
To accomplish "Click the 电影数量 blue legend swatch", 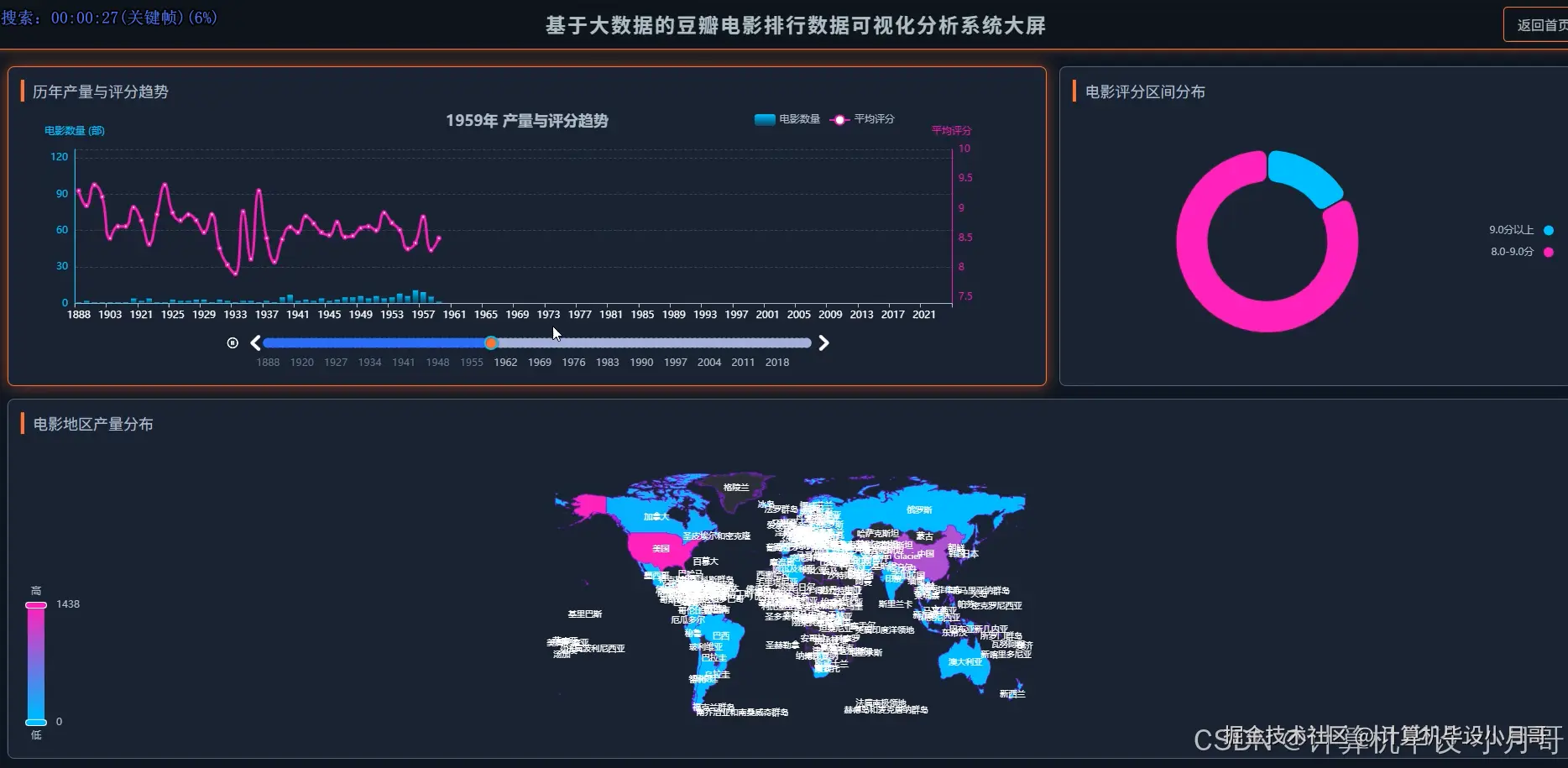I will [x=764, y=120].
